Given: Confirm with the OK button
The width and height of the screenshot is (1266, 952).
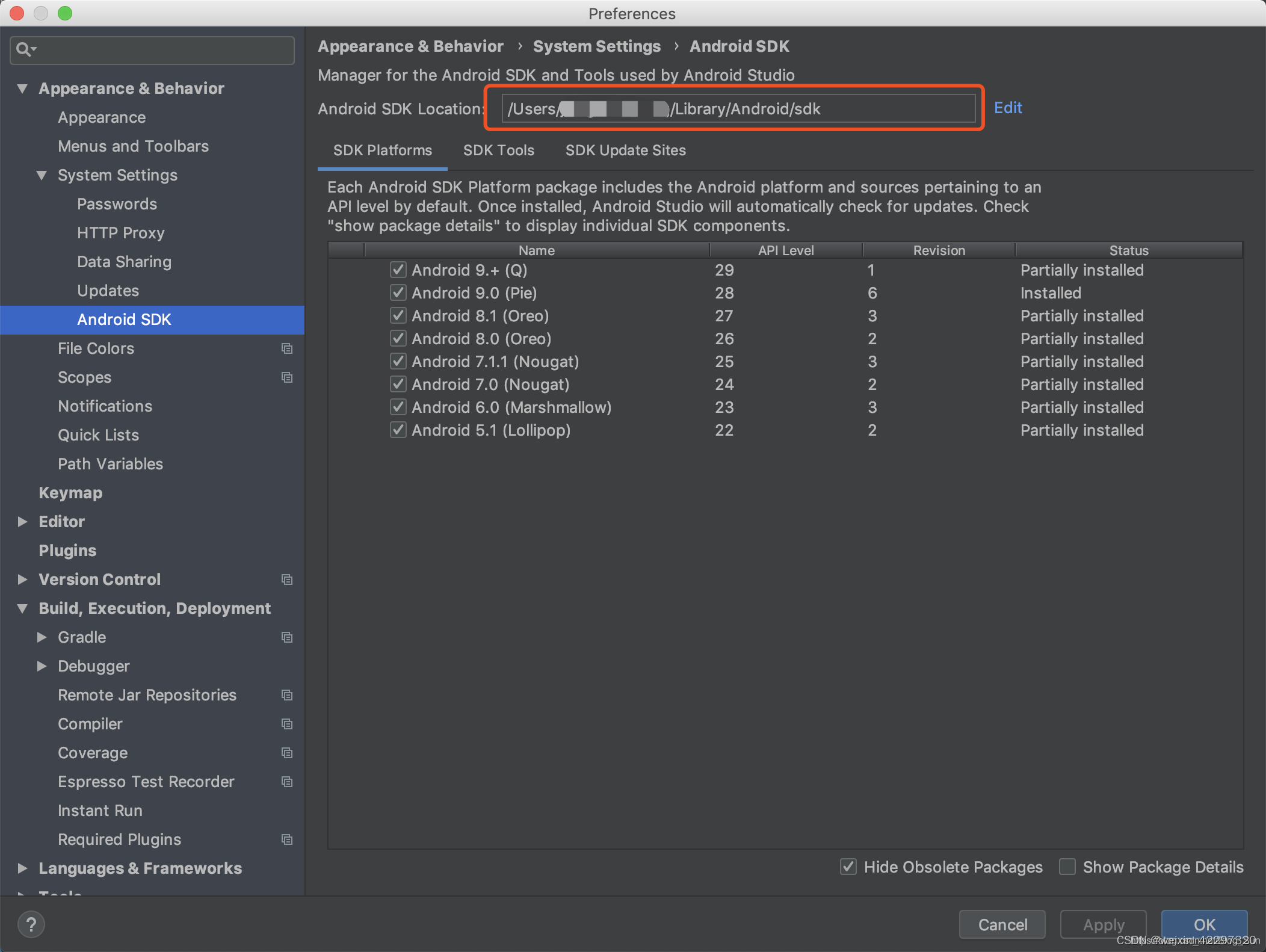Looking at the screenshot, I should (x=1205, y=924).
